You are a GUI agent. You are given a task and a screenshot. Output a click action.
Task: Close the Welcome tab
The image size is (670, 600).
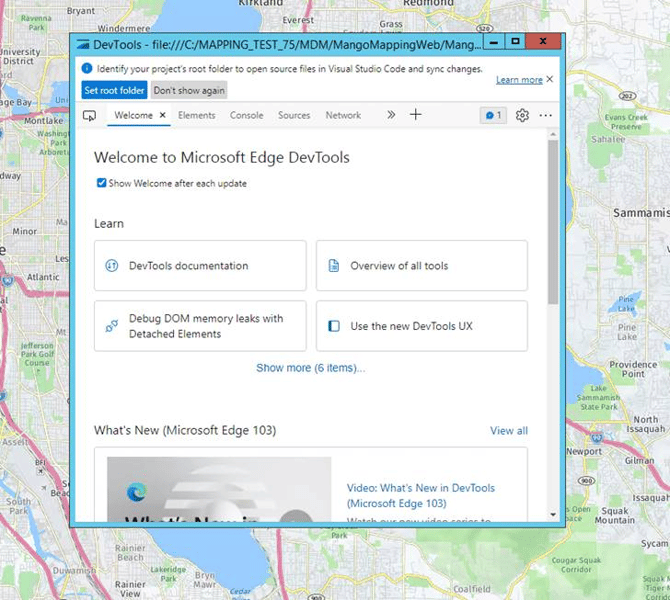pyautogui.click(x=162, y=115)
